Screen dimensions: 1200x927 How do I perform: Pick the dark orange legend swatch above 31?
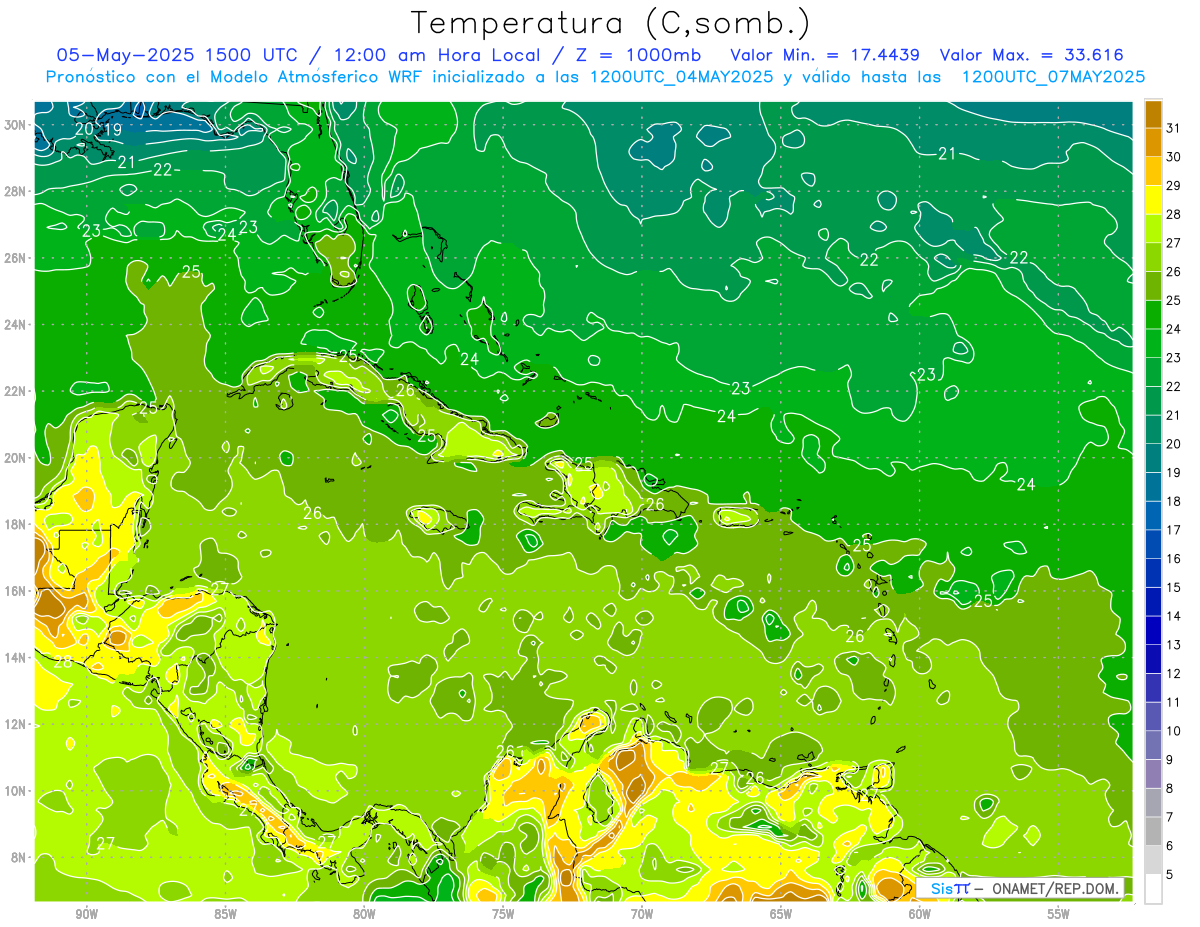[1153, 115]
